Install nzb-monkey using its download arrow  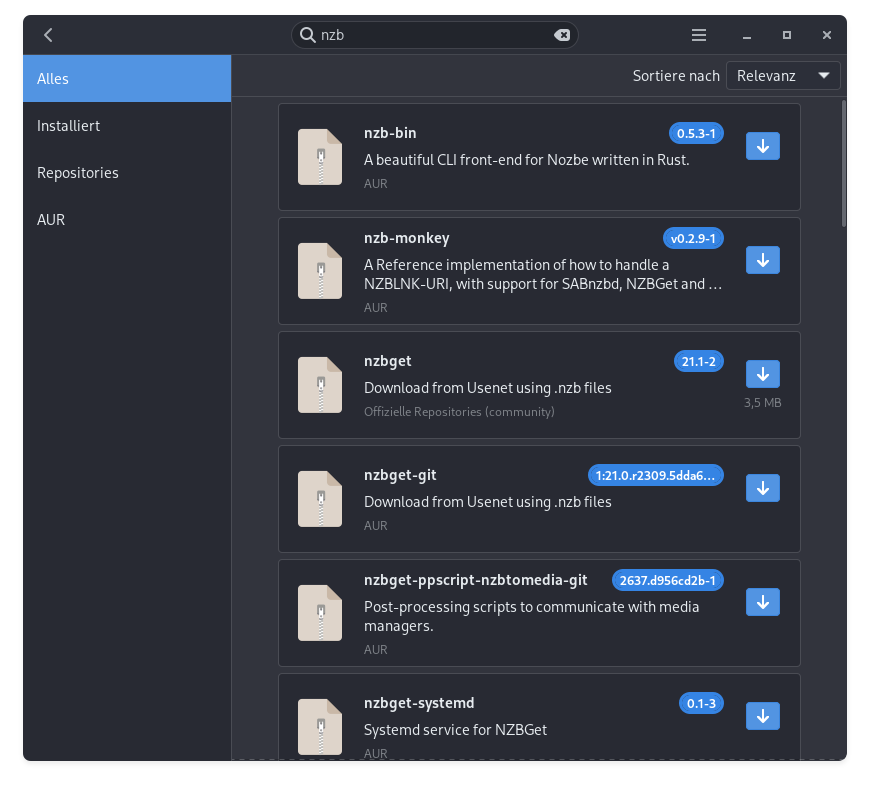click(762, 260)
